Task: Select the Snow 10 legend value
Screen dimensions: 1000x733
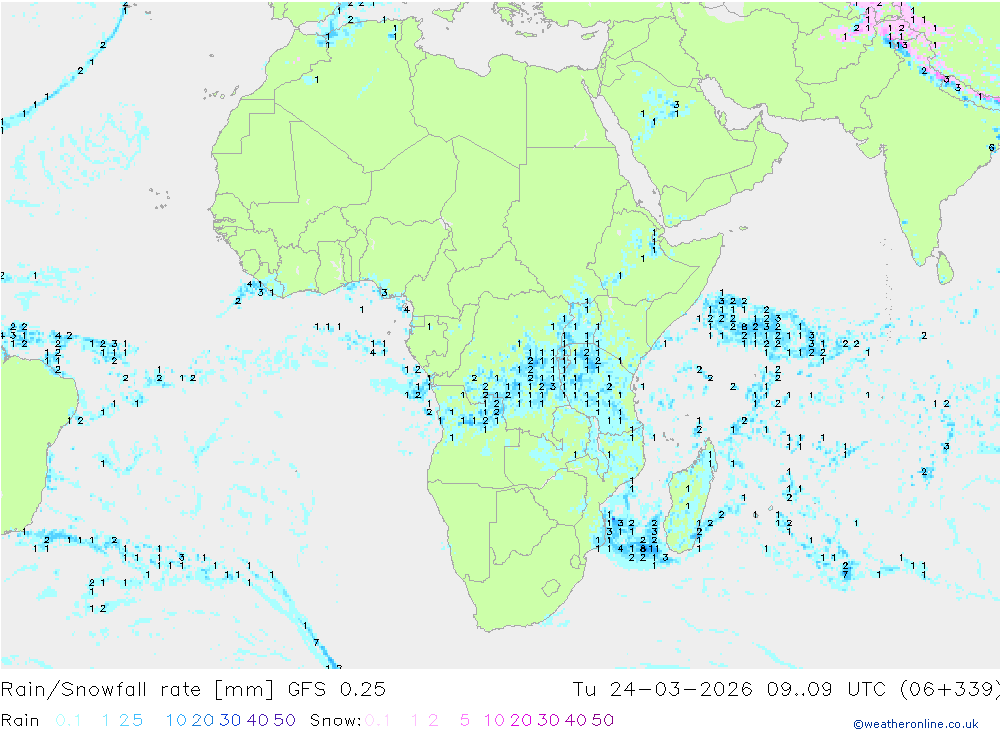Action: [x=494, y=720]
